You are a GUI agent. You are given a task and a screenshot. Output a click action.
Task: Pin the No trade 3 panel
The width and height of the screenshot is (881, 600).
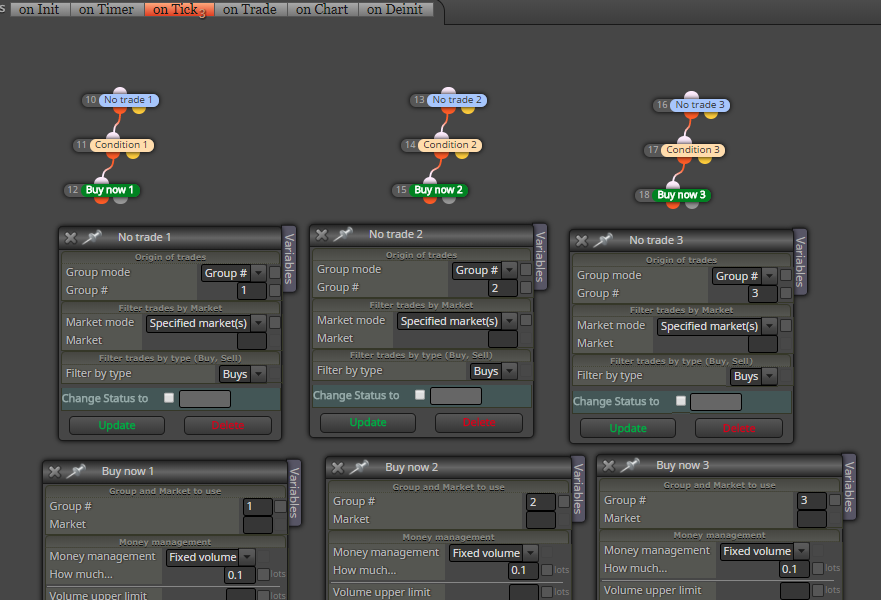(603, 240)
